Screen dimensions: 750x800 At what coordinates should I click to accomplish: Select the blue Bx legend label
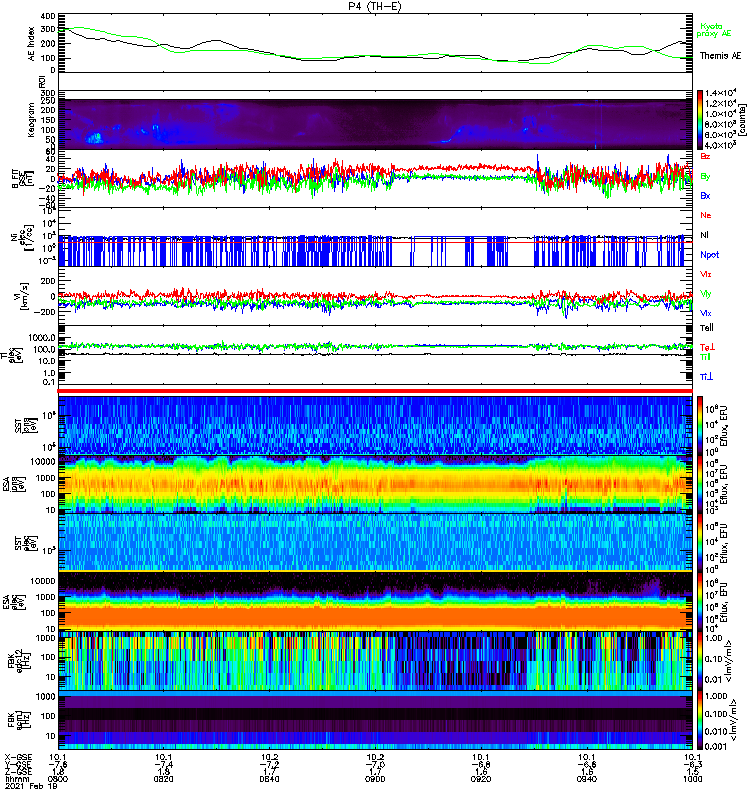(x=705, y=195)
